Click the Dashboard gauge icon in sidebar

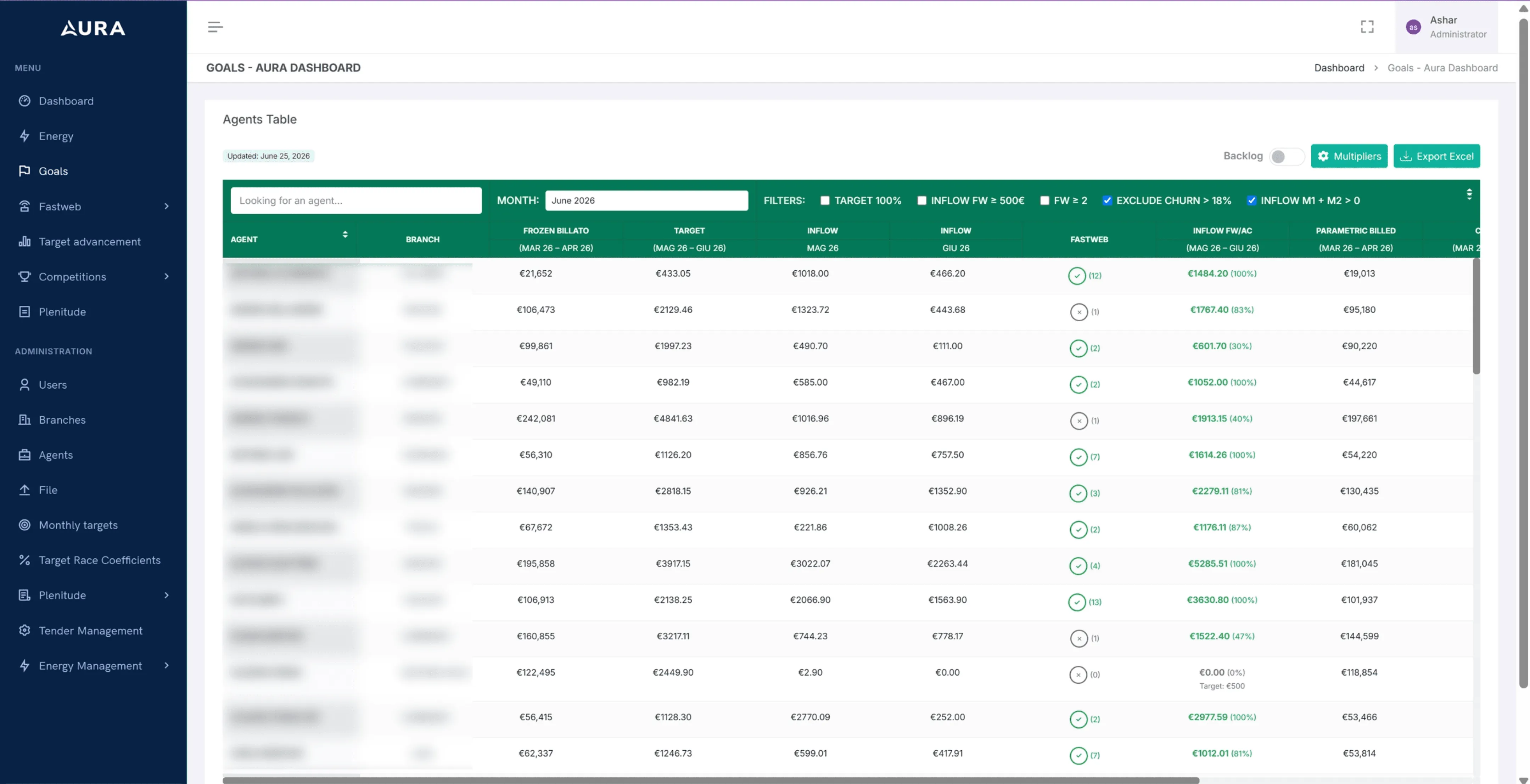pyautogui.click(x=24, y=101)
